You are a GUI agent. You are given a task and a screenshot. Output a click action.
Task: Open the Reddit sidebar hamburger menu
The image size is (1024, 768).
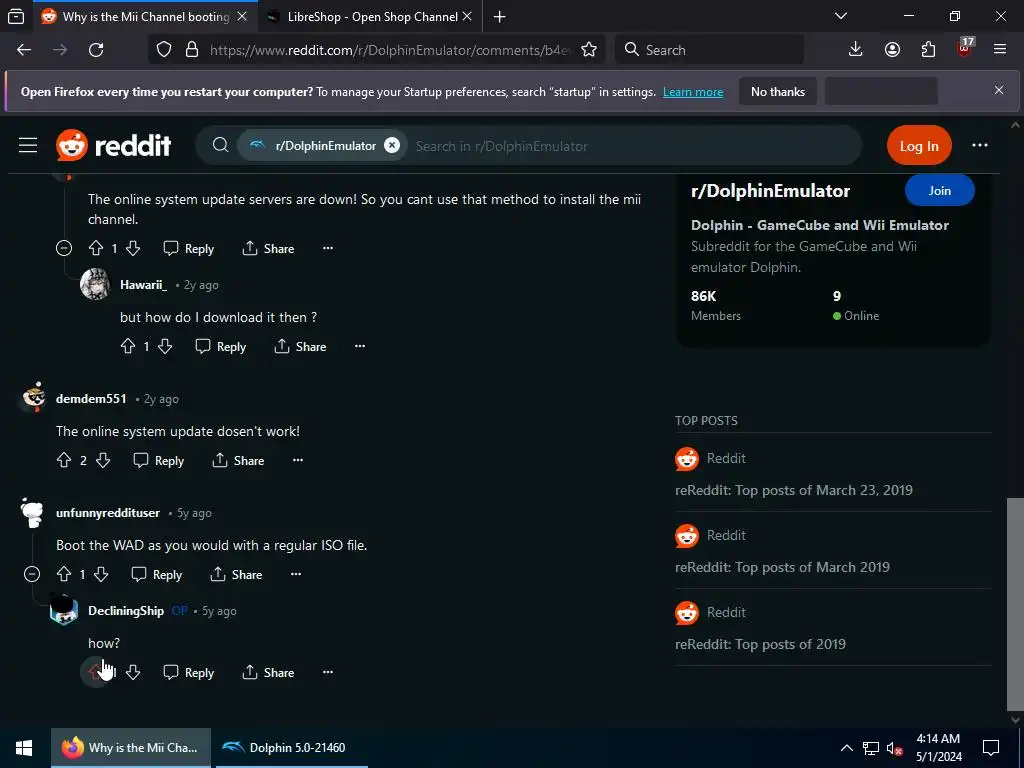[x=27, y=145]
